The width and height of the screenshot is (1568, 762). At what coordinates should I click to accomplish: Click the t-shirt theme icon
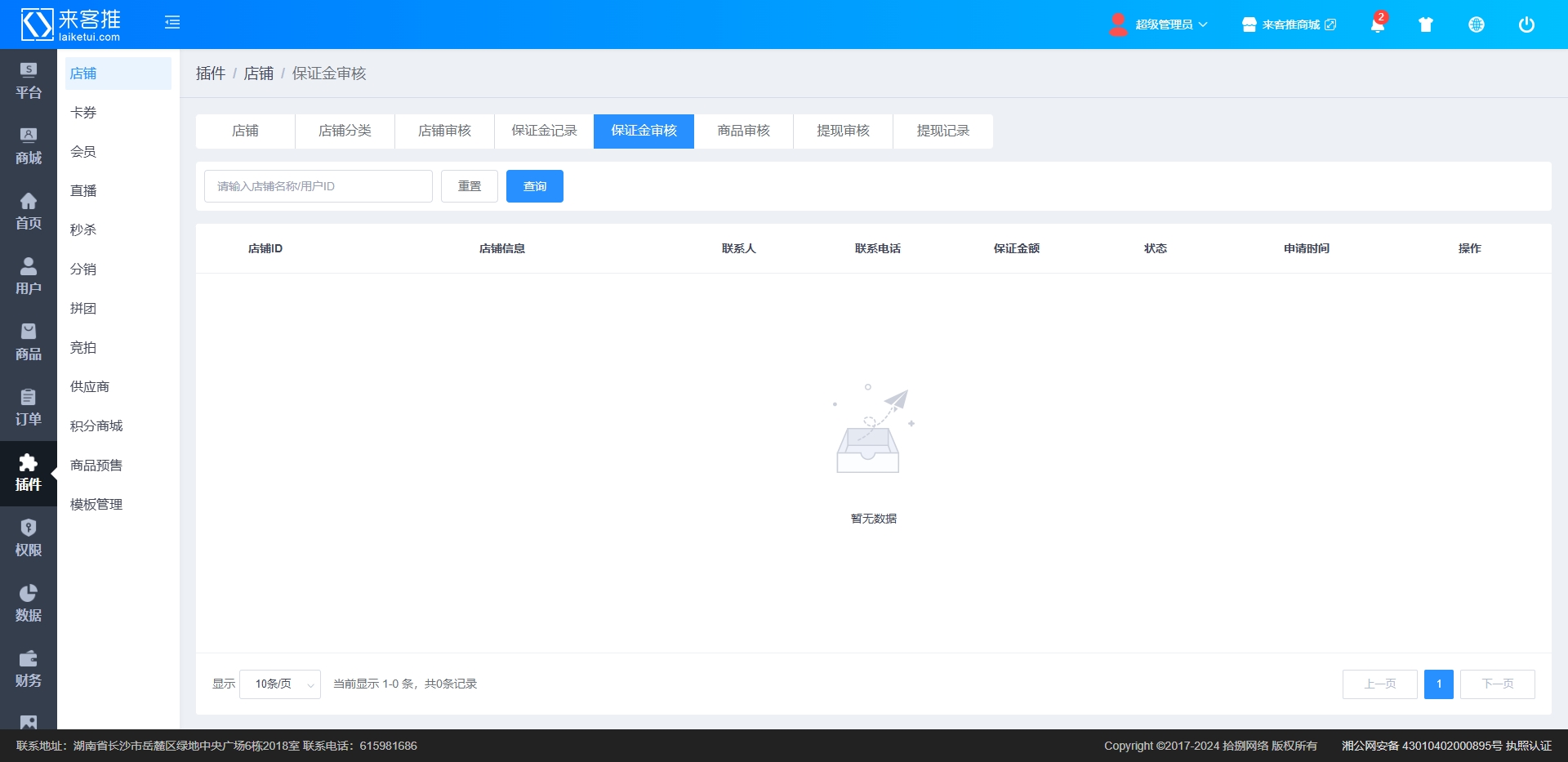(x=1426, y=25)
